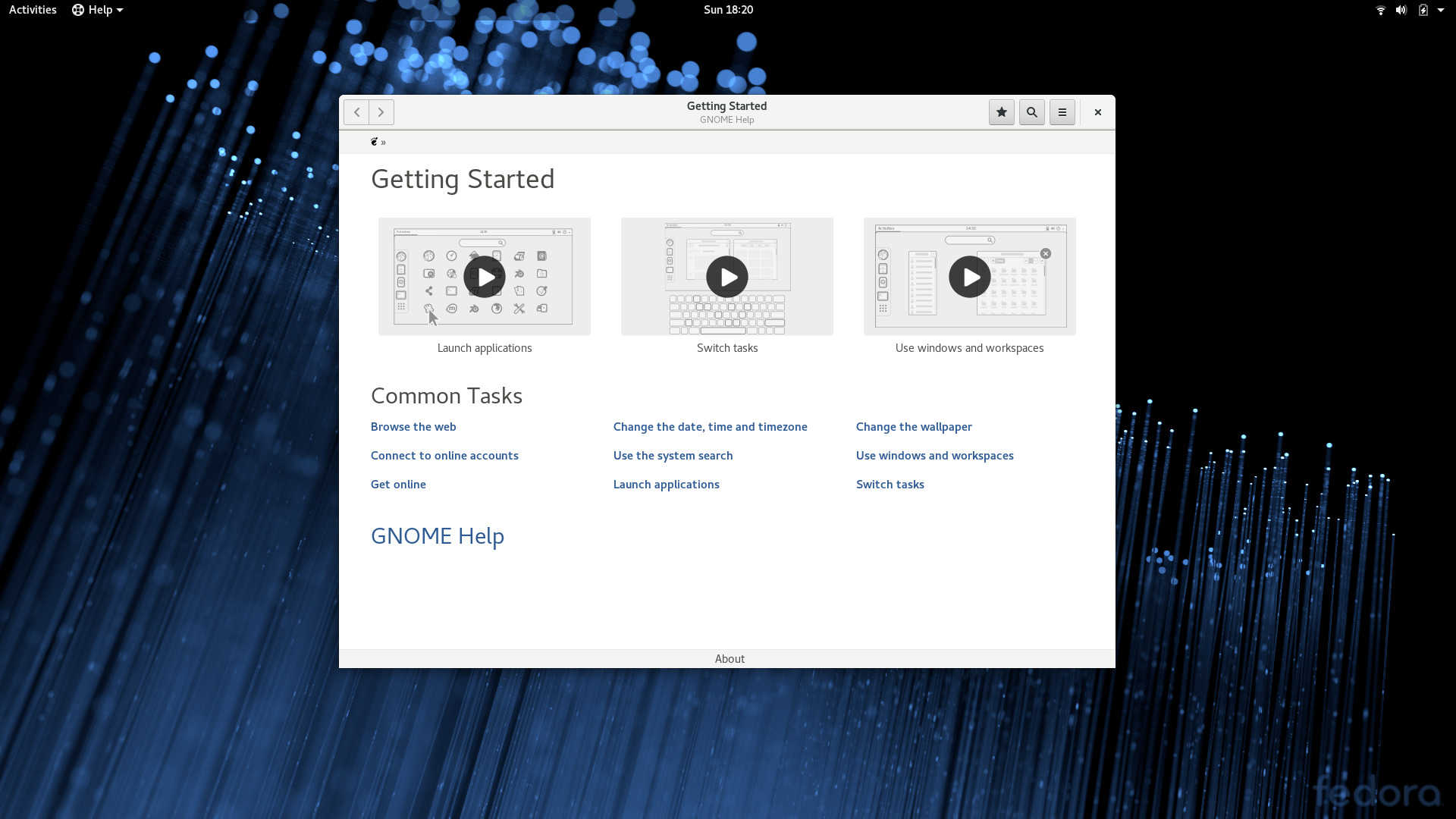Play the Use windows and workspaces video

pos(970,277)
